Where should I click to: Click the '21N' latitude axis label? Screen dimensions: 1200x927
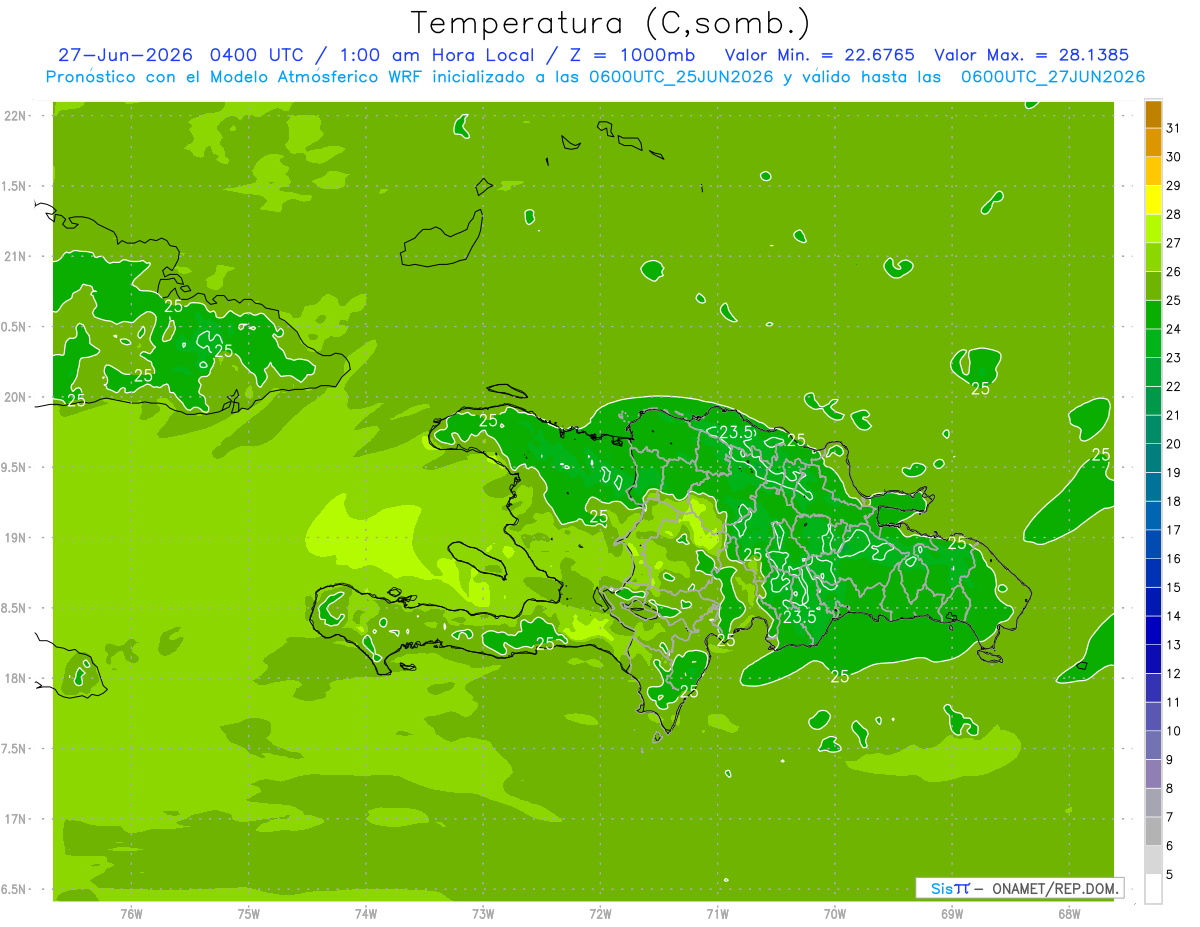coord(15,257)
